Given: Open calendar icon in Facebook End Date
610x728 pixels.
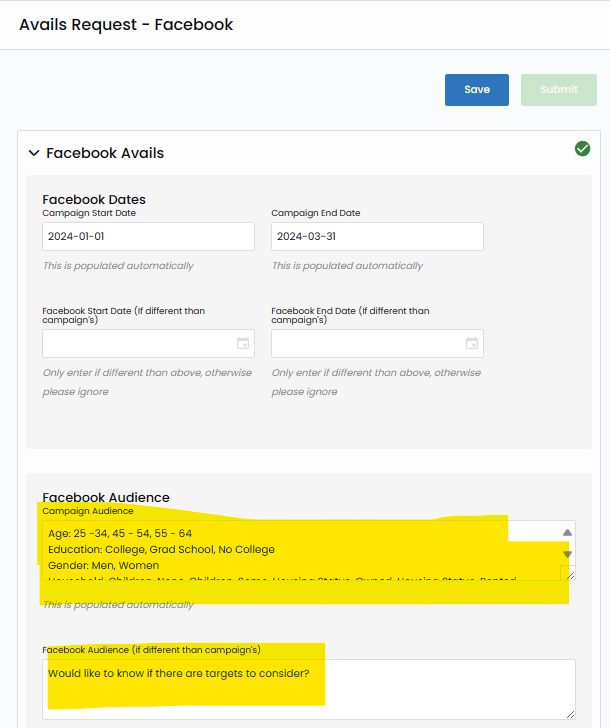Looking at the screenshot, I should coord(472,344).
